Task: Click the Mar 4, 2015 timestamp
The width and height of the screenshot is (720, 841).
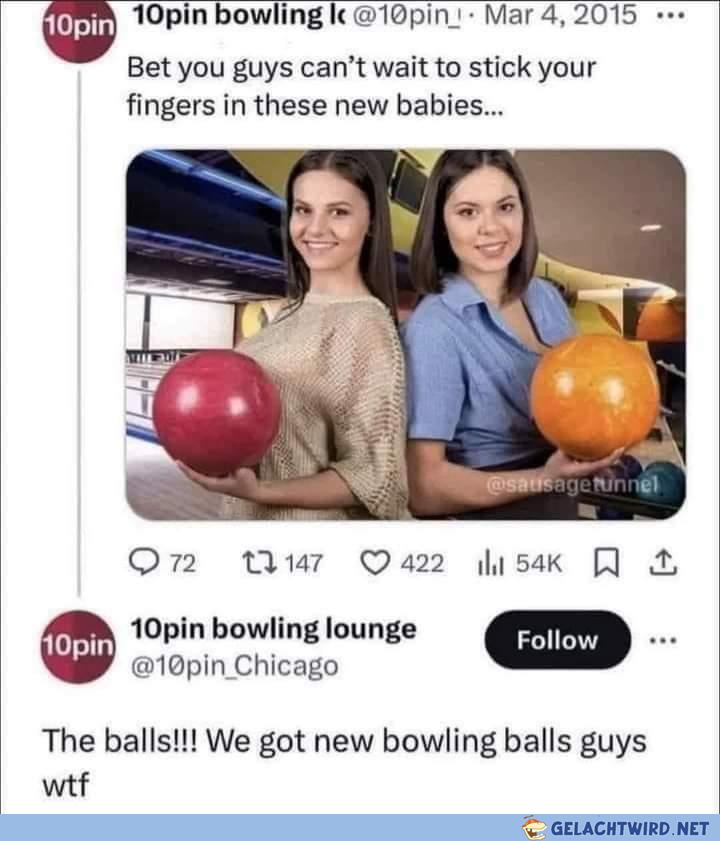Action: [x=561, y=14]
